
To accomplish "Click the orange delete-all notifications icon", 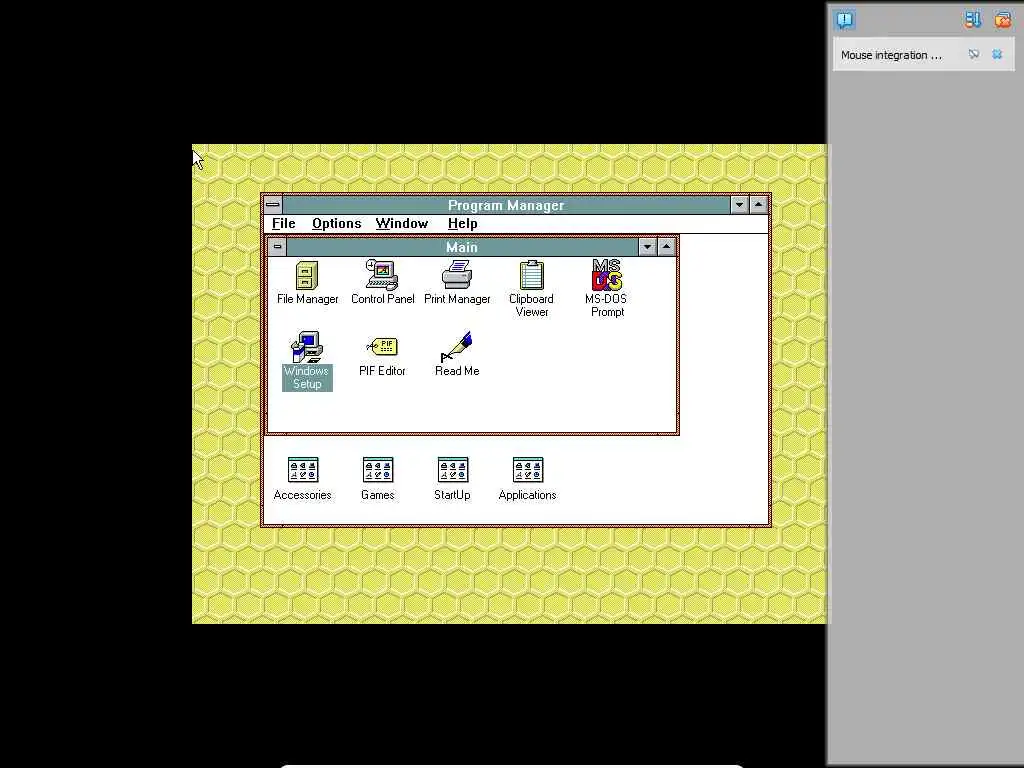I will point(1002,20).
